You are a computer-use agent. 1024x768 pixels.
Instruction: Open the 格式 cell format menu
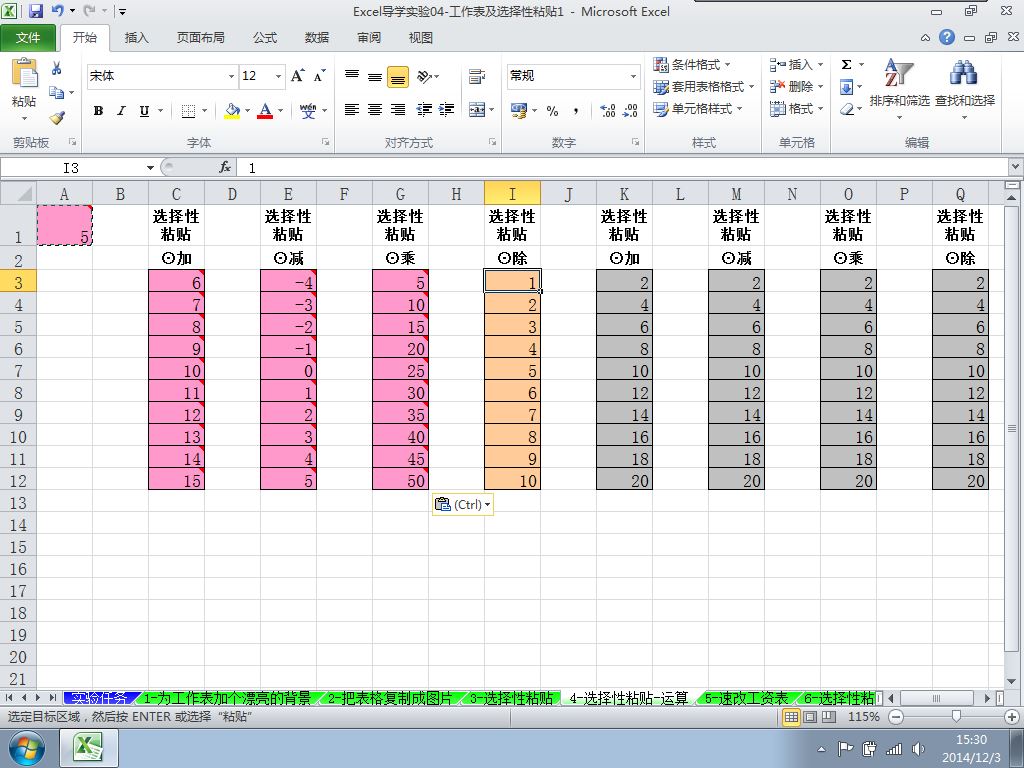(x=797, y=109)
